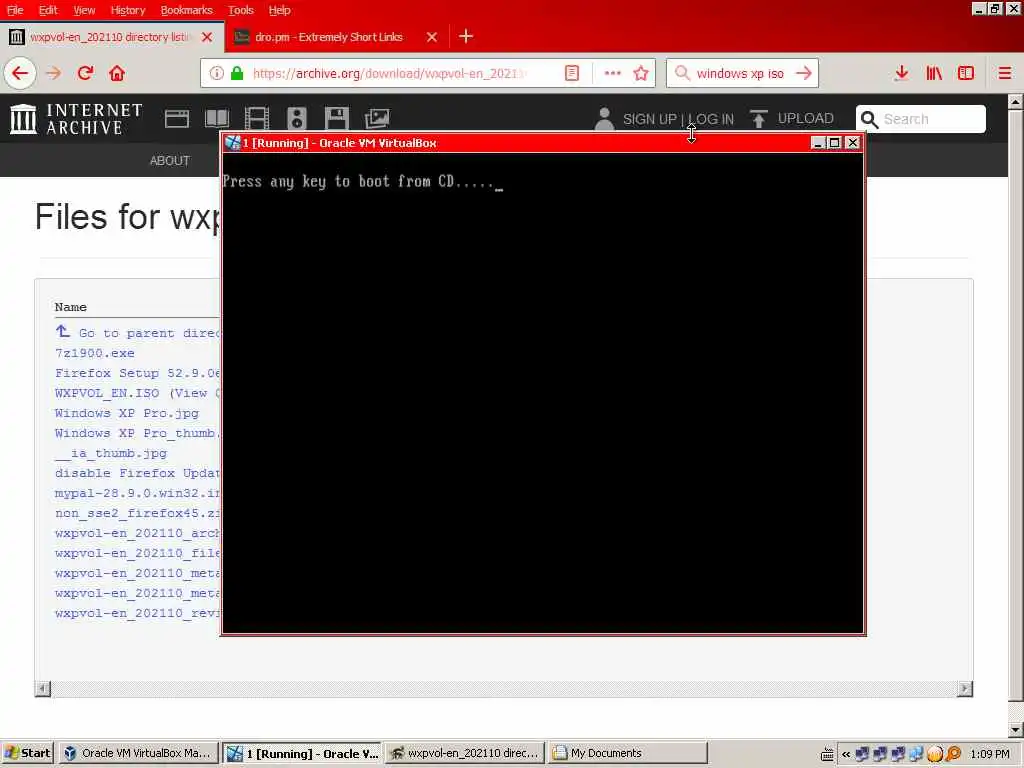Click the file listing horizontal scrollbar right arrow

[965, 688]
